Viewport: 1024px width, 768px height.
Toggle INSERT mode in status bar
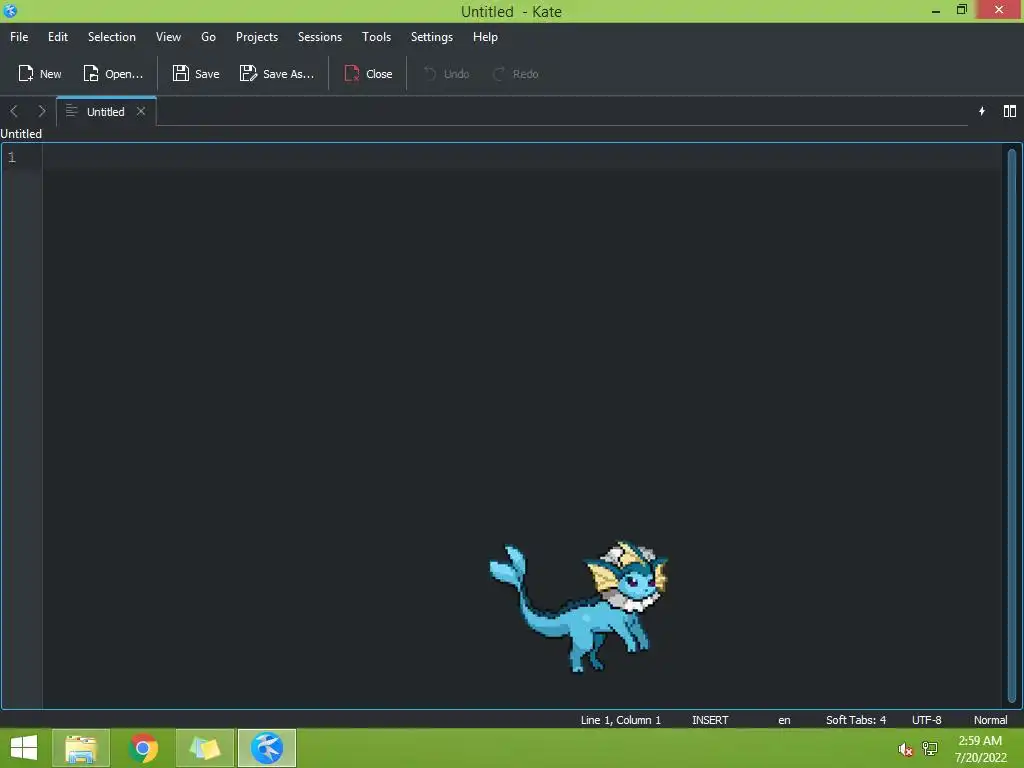click(x=710, y=720)
